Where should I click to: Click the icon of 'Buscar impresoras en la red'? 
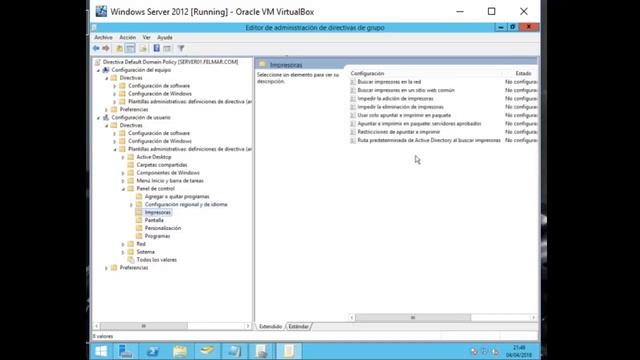[353, 82]
